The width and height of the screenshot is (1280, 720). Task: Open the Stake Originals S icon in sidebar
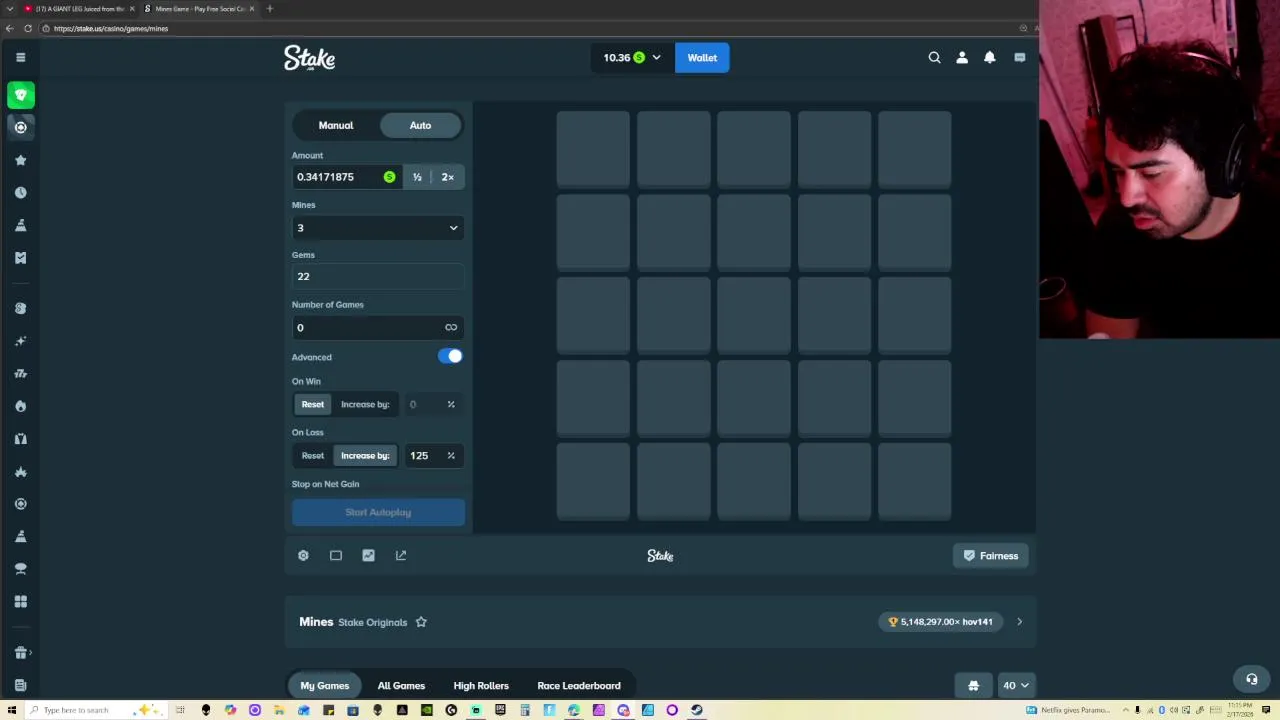click(x=20, y=308)
